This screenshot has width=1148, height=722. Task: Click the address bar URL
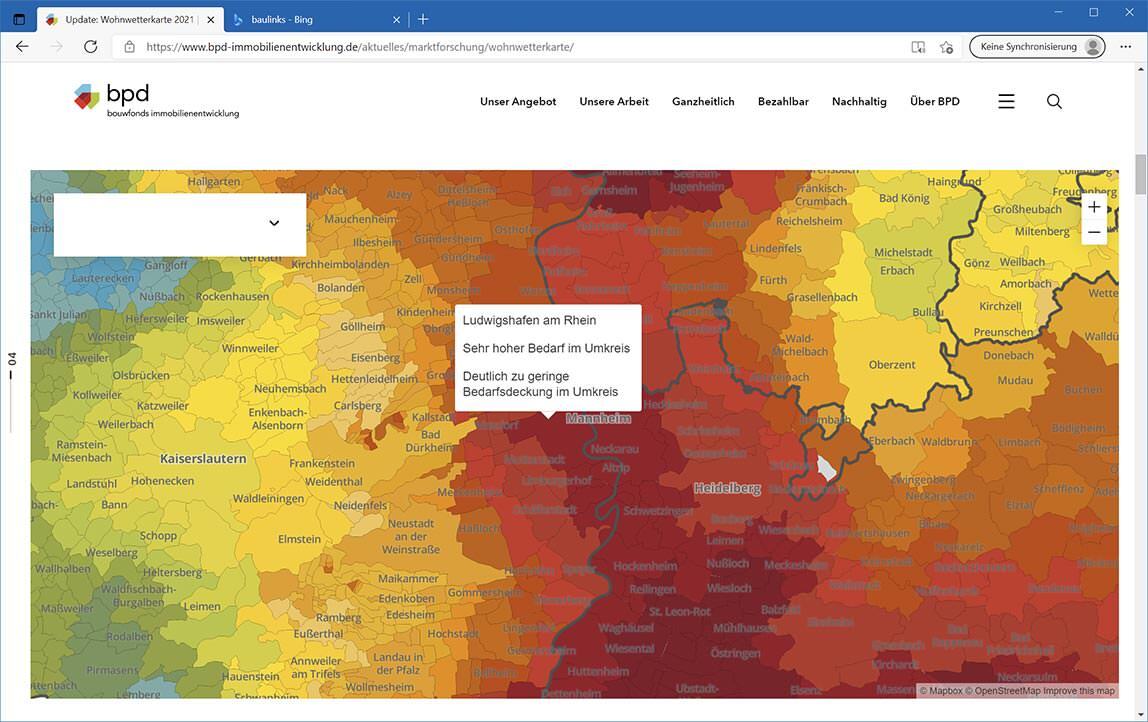359,47
